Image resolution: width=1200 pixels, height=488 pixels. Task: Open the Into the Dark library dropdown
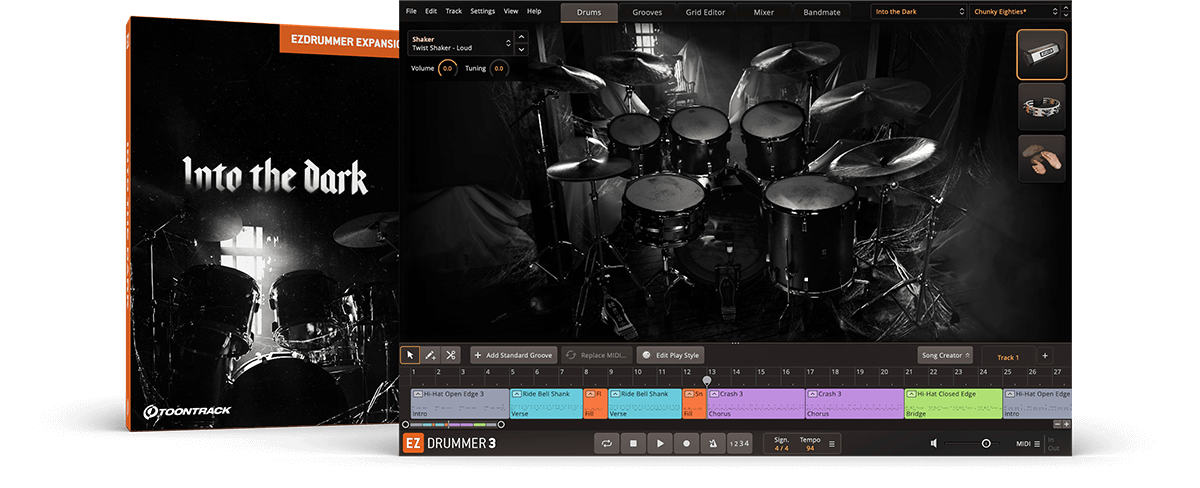917,12
